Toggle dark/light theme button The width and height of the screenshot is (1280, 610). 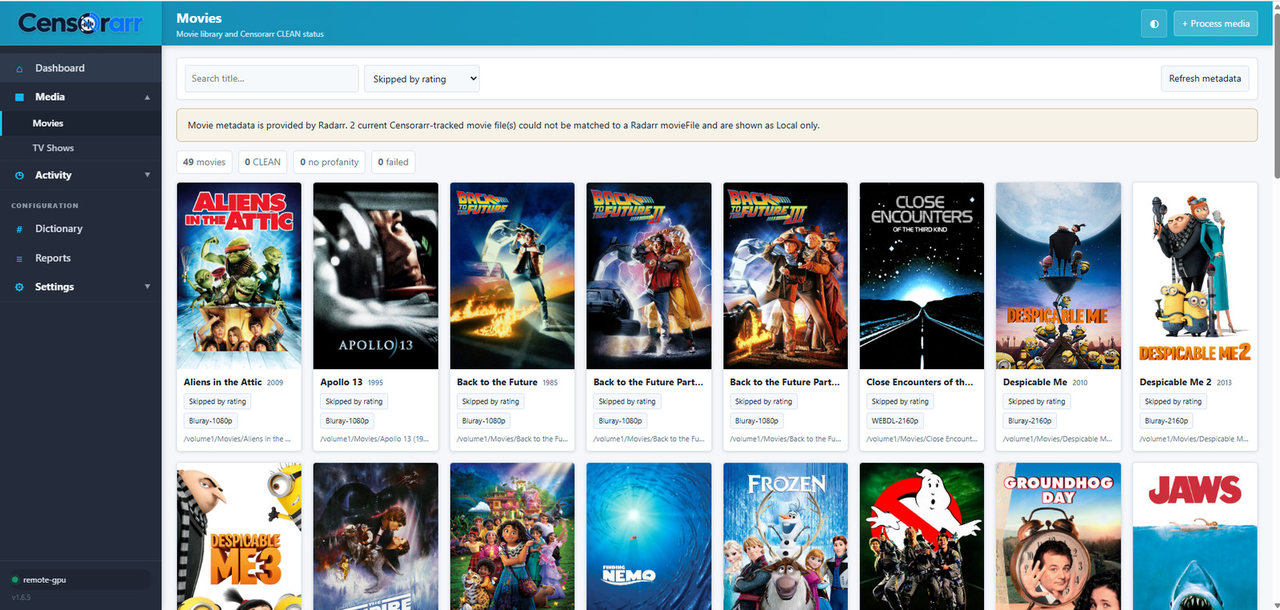pyautogui.click(x=1154, y=23)
